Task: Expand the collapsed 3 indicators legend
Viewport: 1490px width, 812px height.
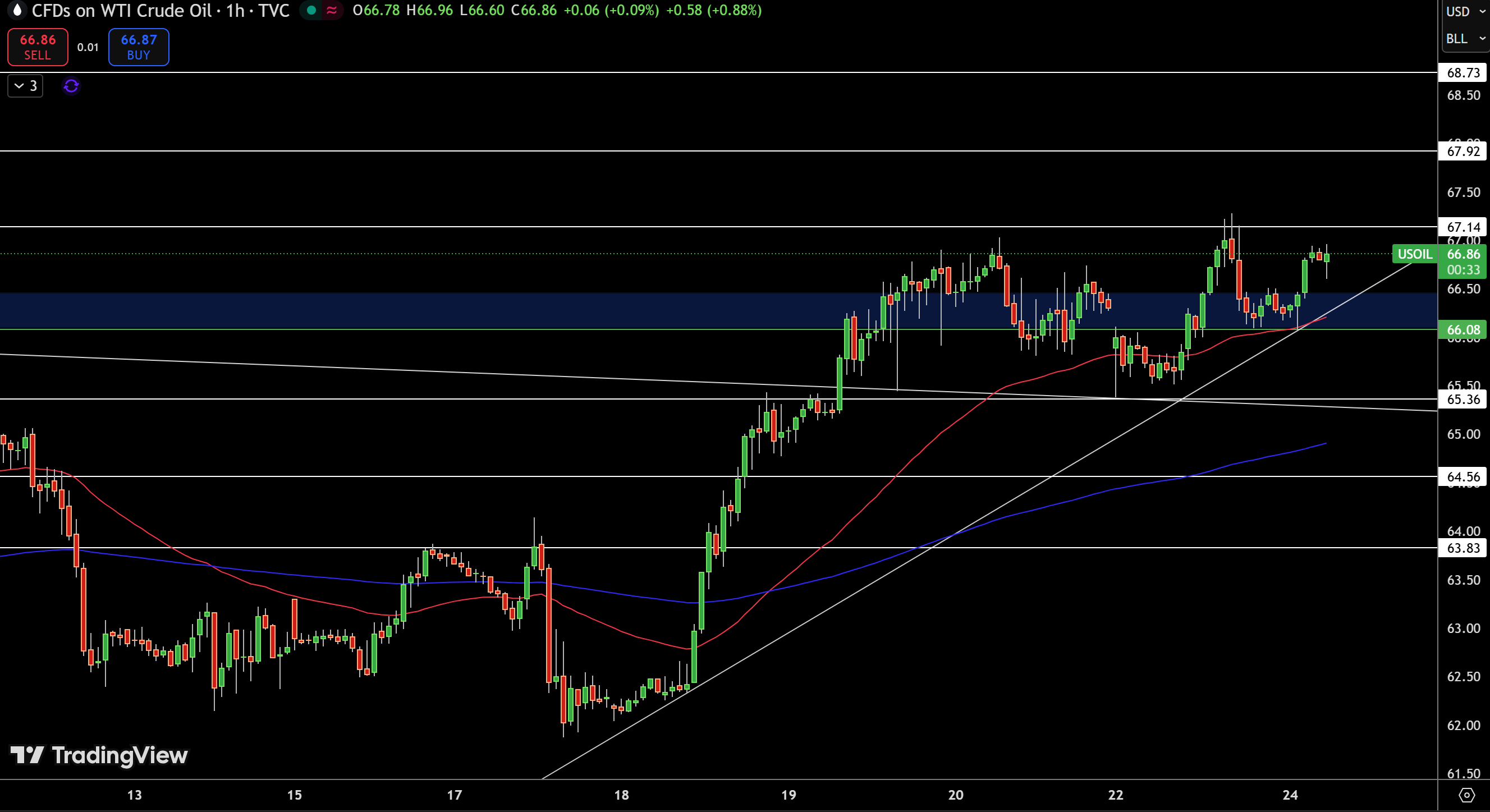Action: pyautogui.click(x=25, y=86)
